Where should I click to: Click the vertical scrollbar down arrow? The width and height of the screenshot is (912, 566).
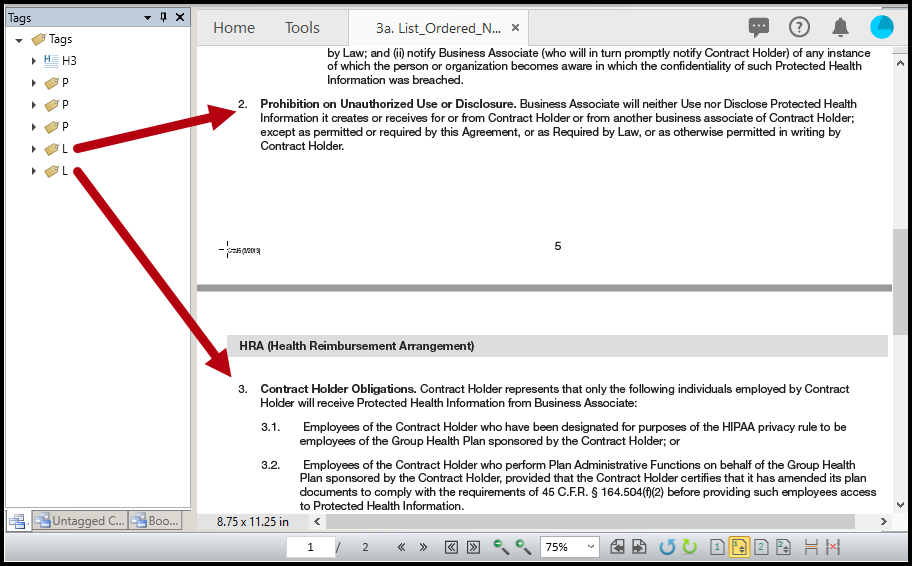click(x=900, y=504)
